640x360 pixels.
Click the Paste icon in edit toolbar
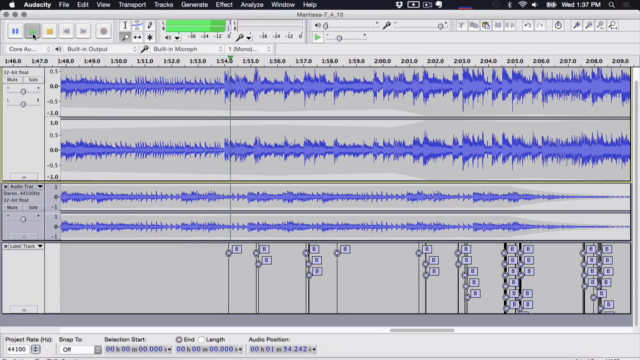[x=486, y=25]
